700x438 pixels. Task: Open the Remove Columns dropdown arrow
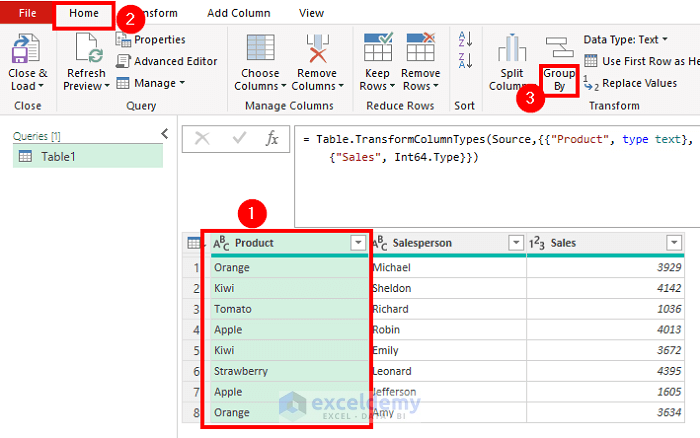[x=341, y=86]
